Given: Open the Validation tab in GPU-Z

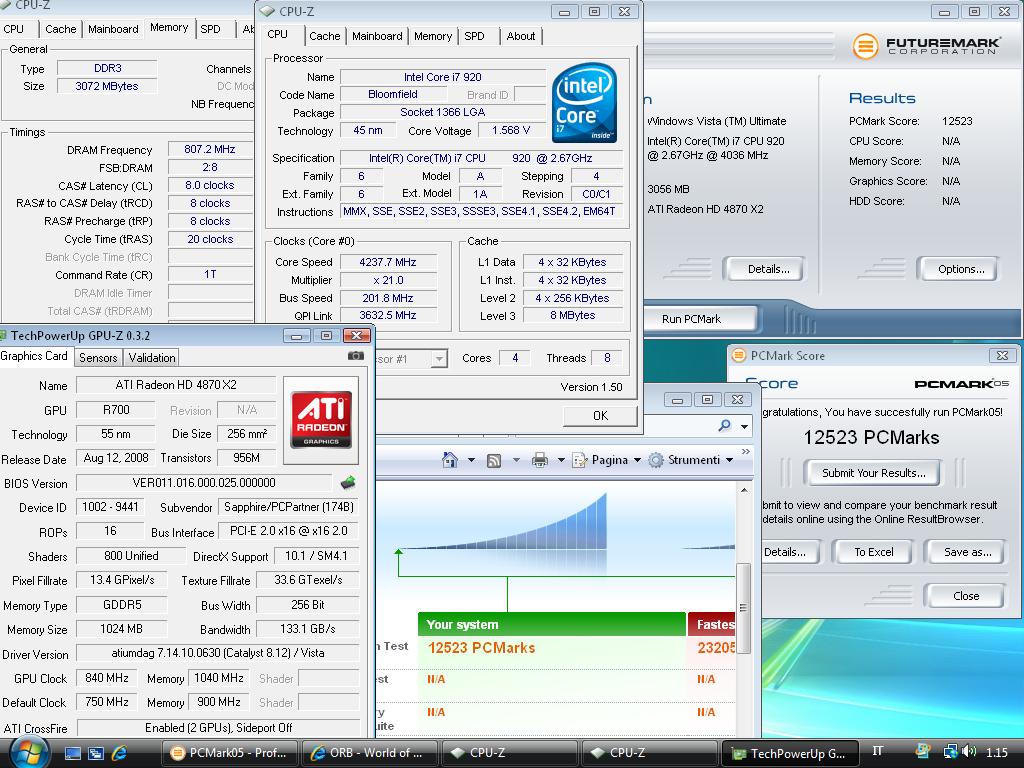Looking at the screenshot, I should point(152,358).
